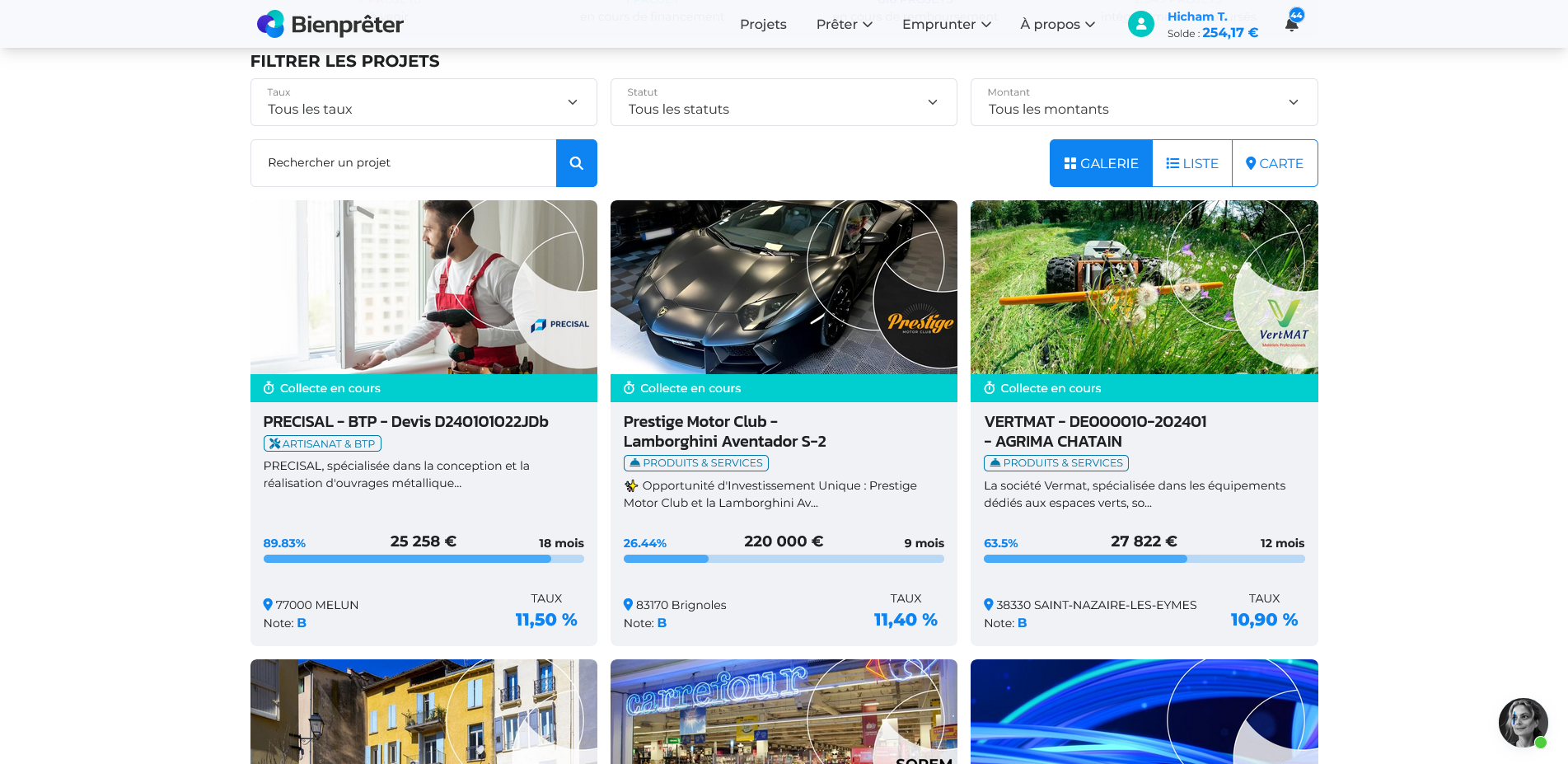Open the VERTMAT lawn mower photo thumbnail

pos(1144,287)
